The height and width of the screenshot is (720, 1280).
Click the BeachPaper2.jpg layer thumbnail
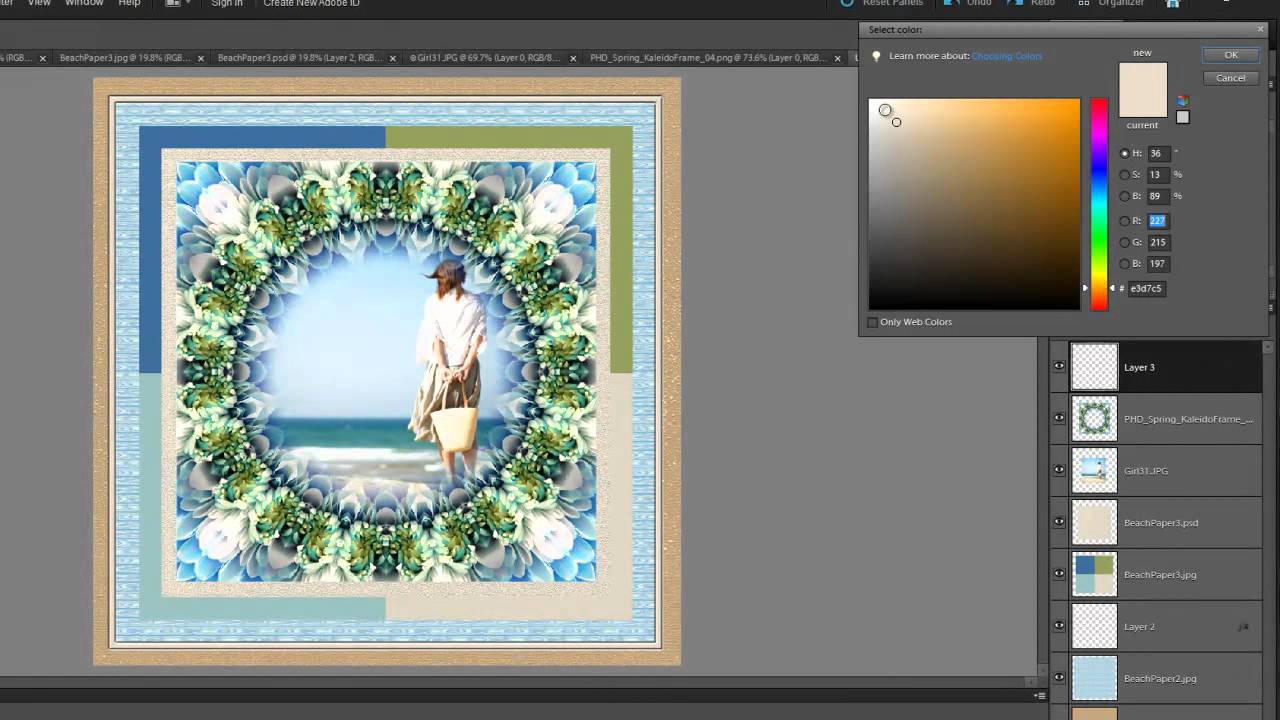1094,679
